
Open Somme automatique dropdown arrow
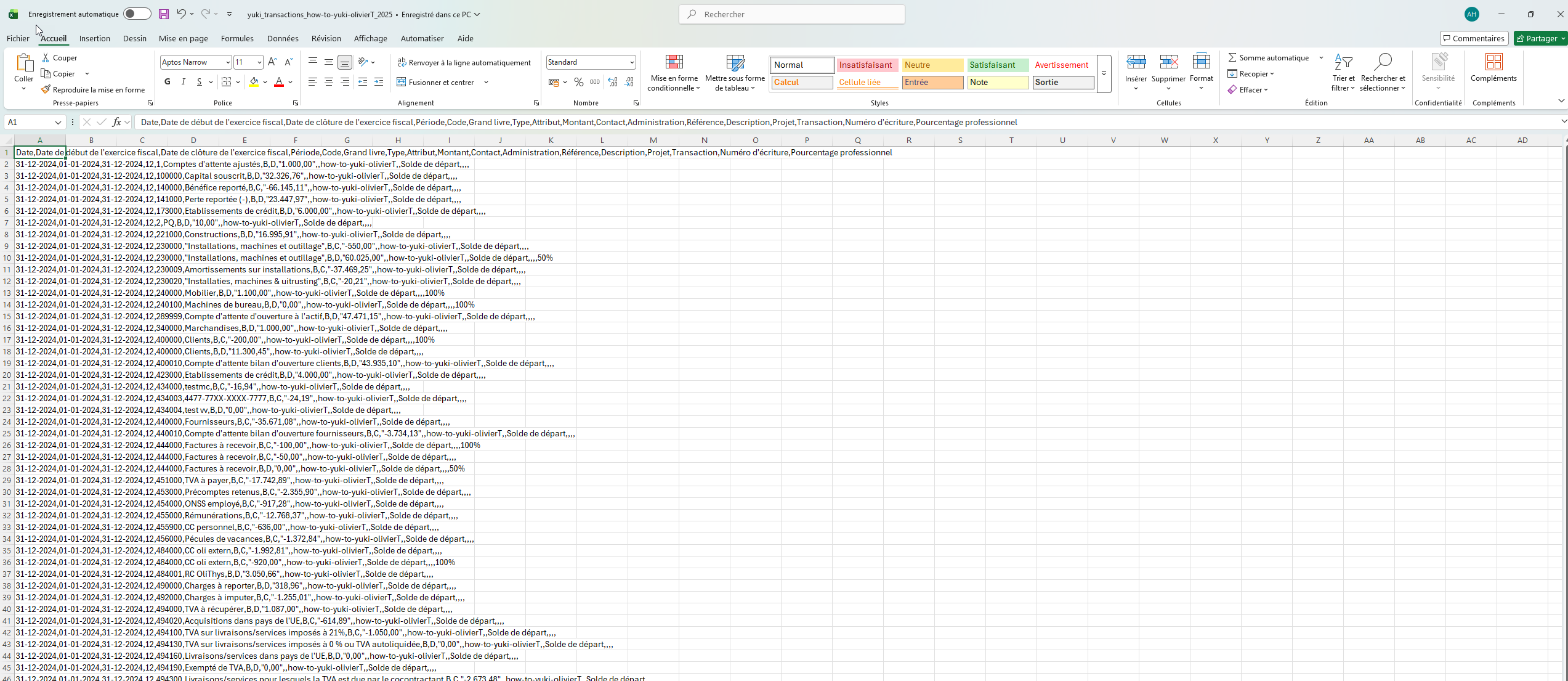tap(1321, 57)
